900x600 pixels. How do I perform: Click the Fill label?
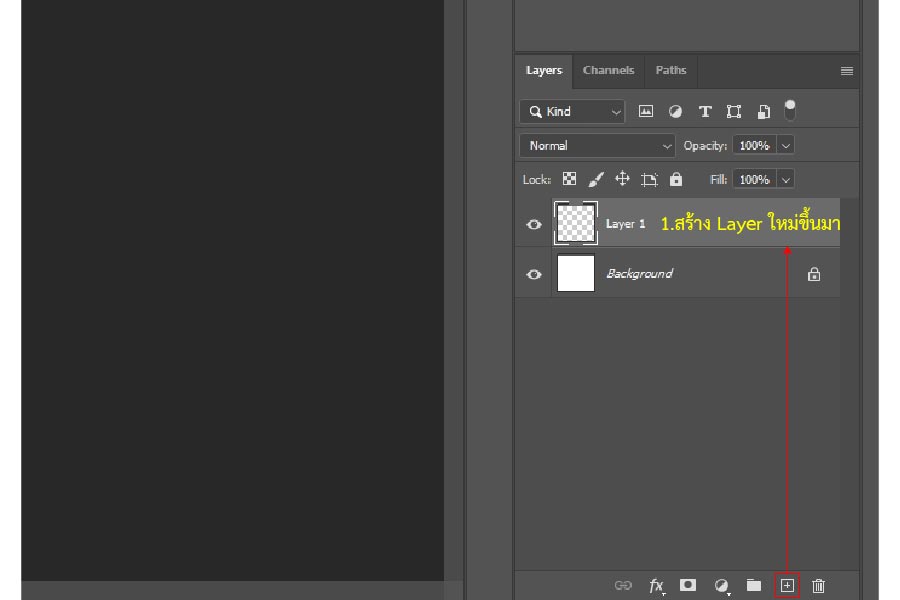(x=718, y=180)
